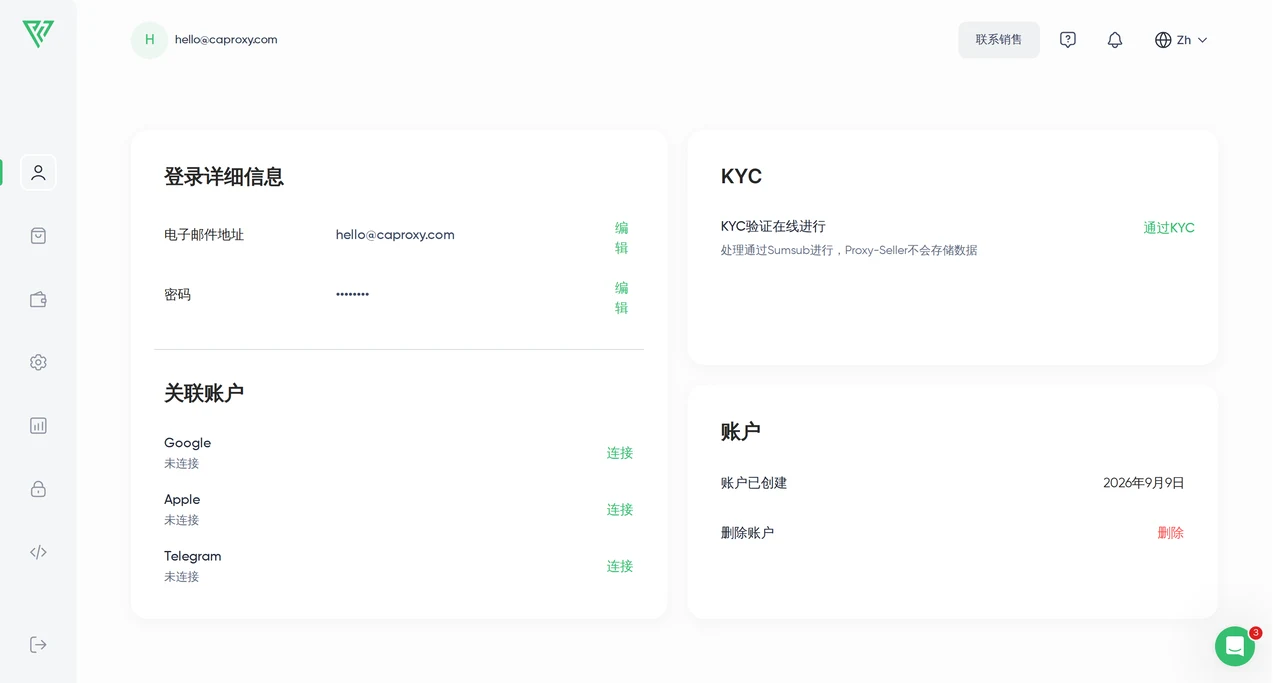The width and height of the screenshot is (1280, 683).
Task: Click the 2026年9月9日 creation date
Action: tap(1144, 483)
